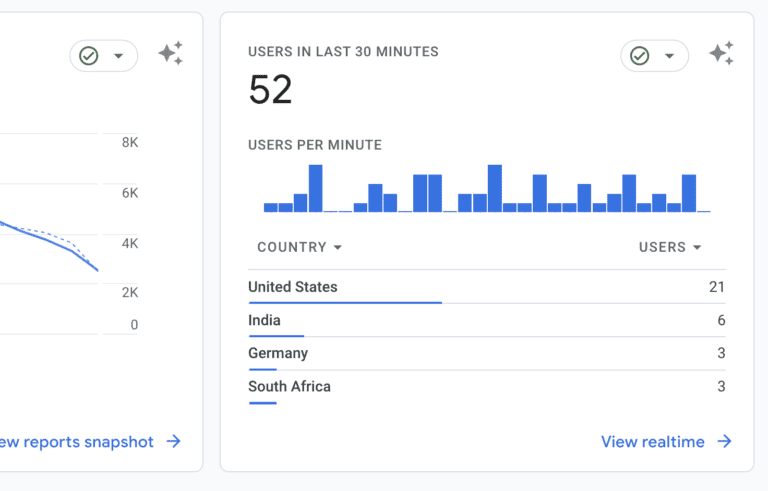
Task: Open the View realtime link
Action: (x=653, y=442)
